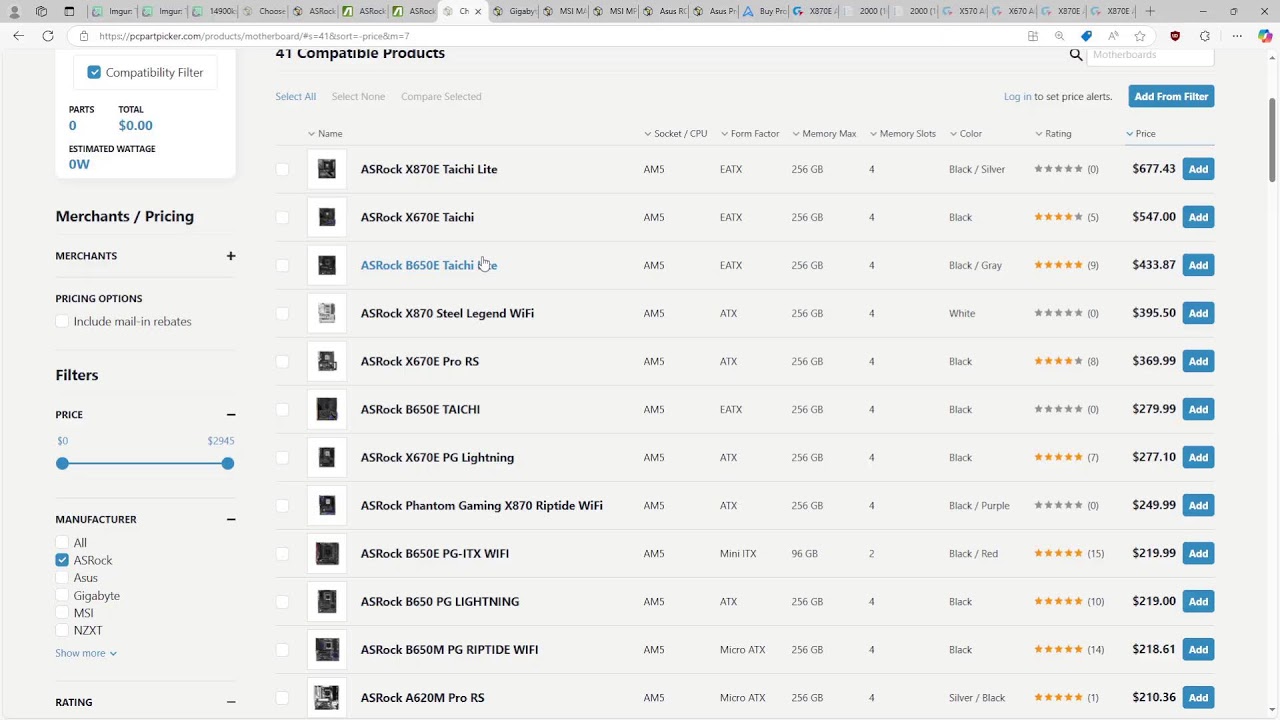Check the Gigabyte manufacturer checkbox

(x=62, y=595)
